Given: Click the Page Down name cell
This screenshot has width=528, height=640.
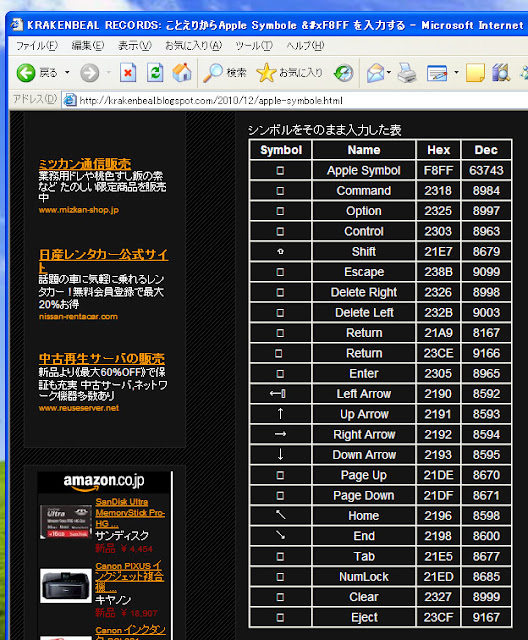Looking at the screenshot, I should pyautogui.click(x=364, y=496).
